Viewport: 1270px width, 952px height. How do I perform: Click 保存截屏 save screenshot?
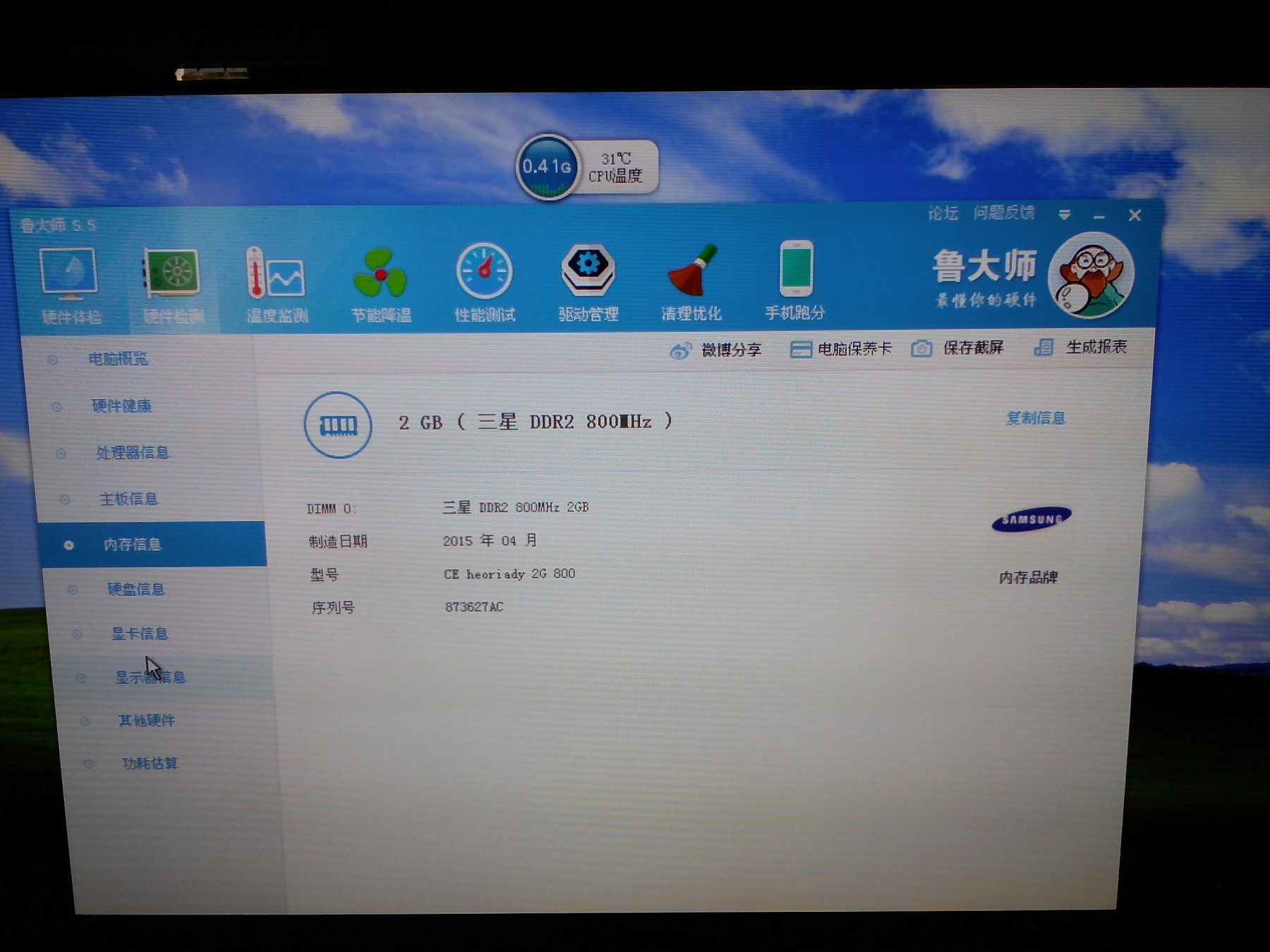pyautogui.click(x=957, y=348)
